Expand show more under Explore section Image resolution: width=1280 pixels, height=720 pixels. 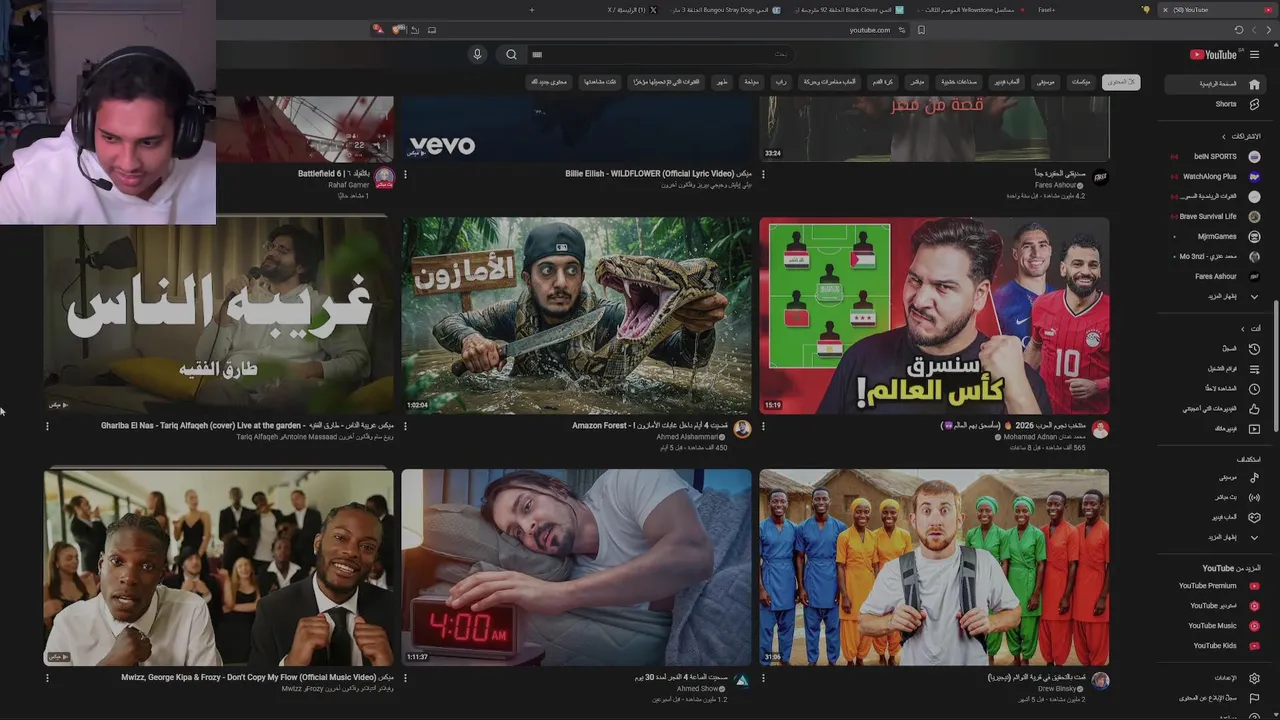tap(1215, 537)
